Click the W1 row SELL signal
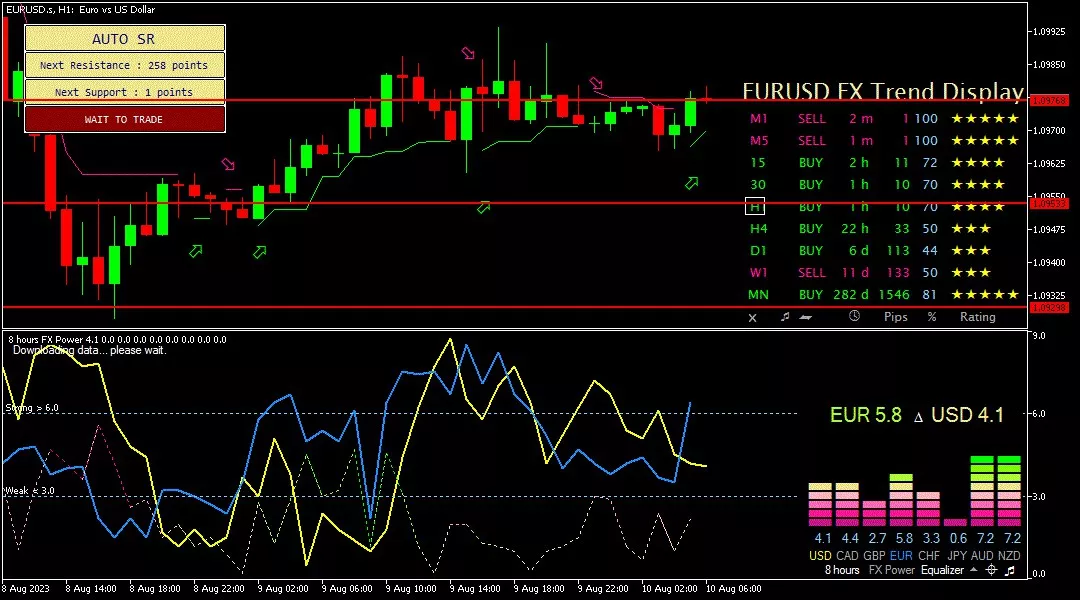The image size is (1080, 600). click(811, 273)
